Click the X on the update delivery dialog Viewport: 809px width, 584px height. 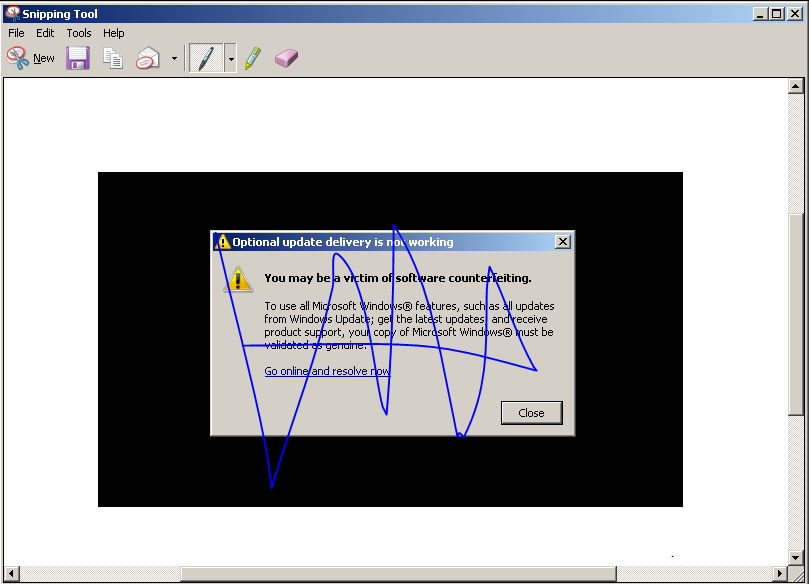point(563,241)
